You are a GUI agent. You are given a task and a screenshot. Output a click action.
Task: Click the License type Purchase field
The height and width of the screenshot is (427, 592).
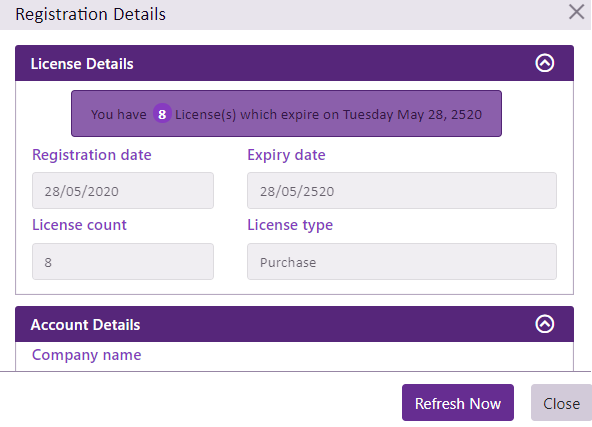click(402, 262)
